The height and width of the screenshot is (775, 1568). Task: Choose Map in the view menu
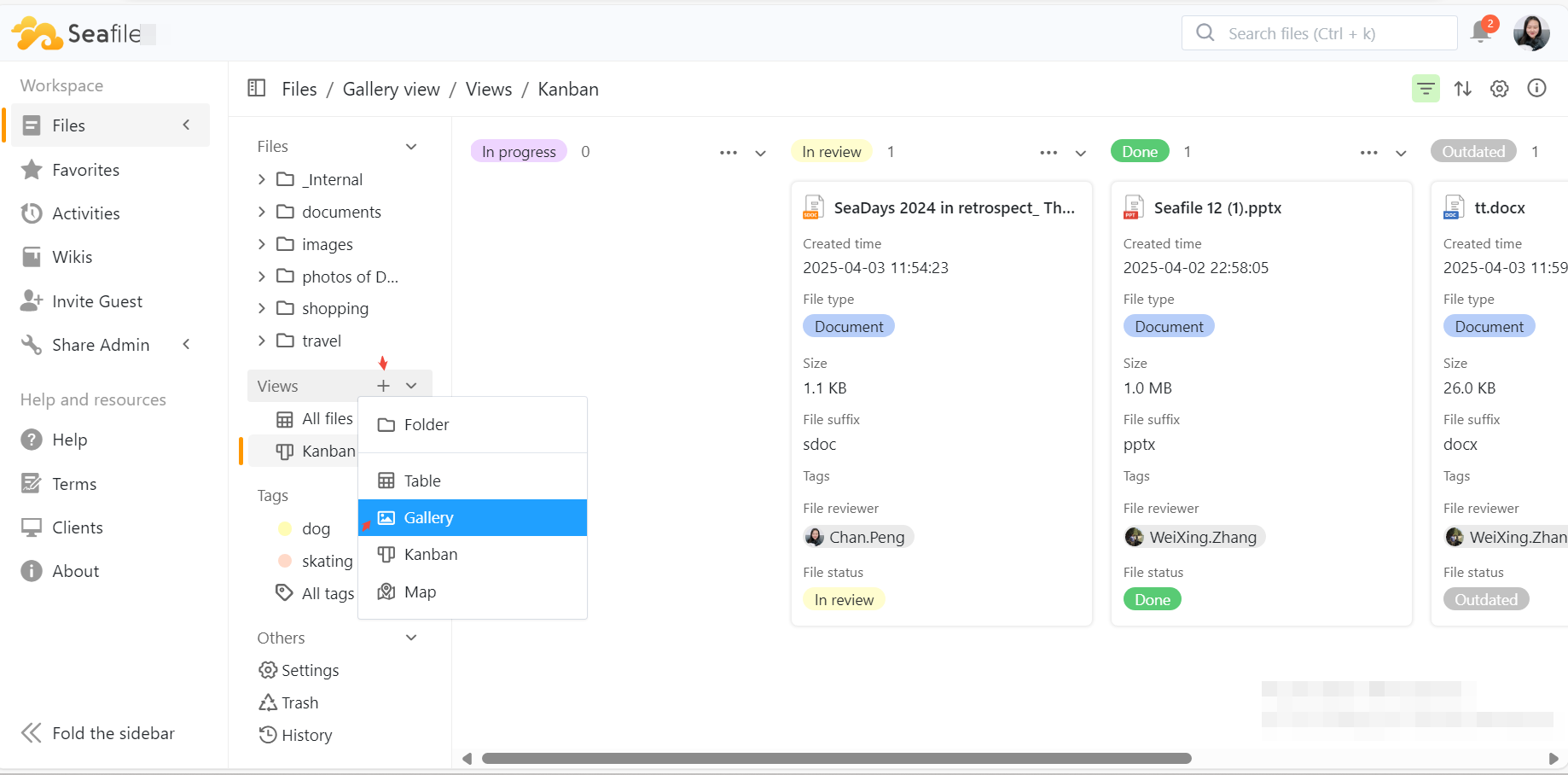(x=420, y=591)
